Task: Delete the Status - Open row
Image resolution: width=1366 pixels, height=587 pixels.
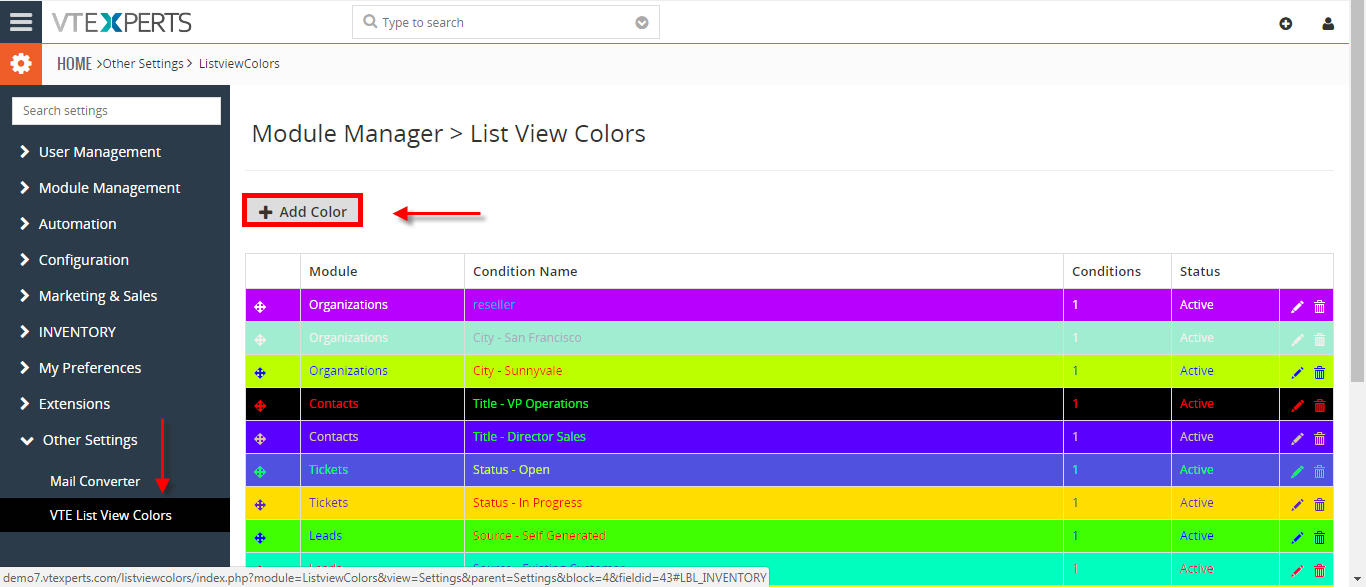Action: (1319, 471)
